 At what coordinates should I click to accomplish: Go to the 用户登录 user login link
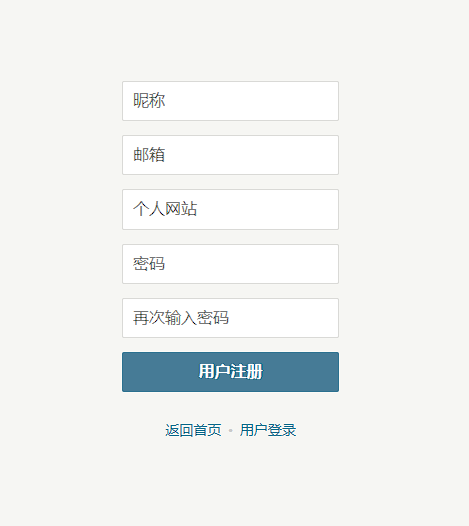(x=268, y=430)
